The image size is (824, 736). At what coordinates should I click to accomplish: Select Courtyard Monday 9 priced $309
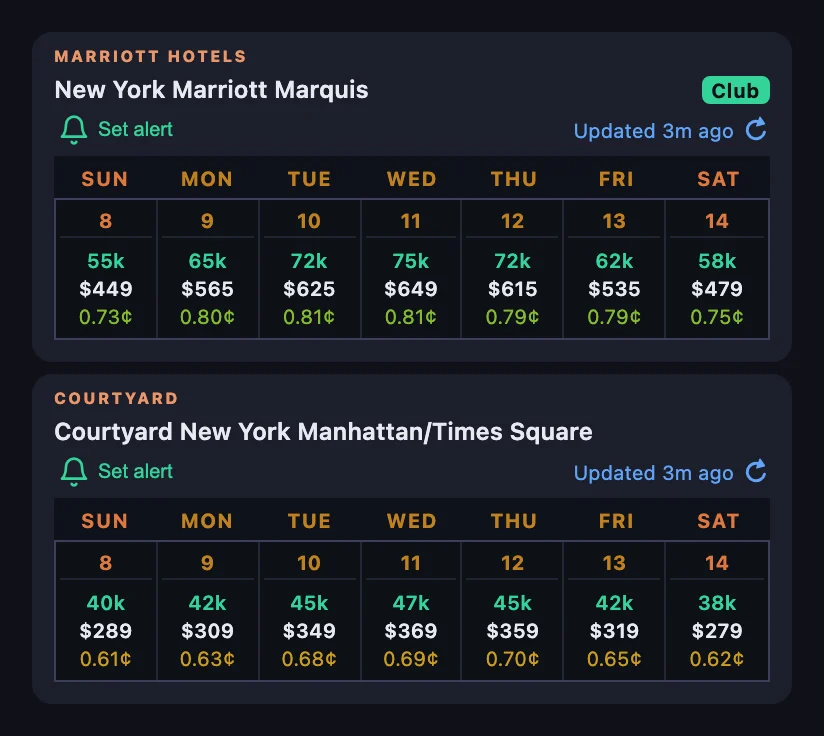point(208,611)
